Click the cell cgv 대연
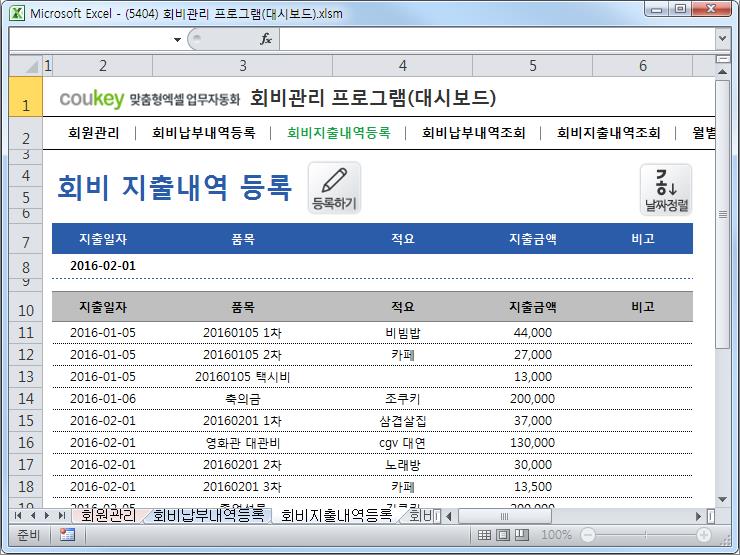 [x=402, y=443]
